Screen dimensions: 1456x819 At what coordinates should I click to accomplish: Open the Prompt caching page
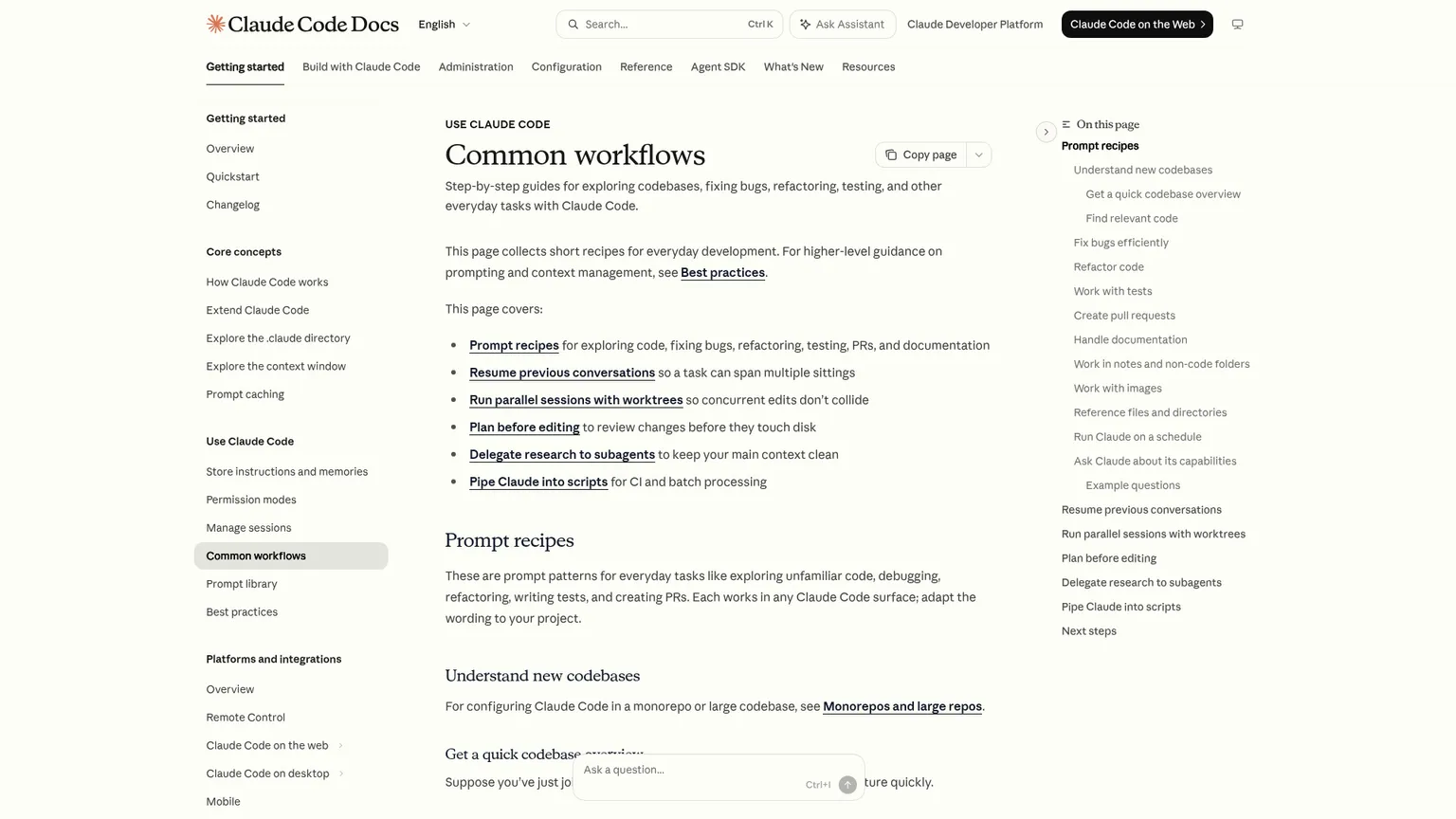click(x=246, y=394)
